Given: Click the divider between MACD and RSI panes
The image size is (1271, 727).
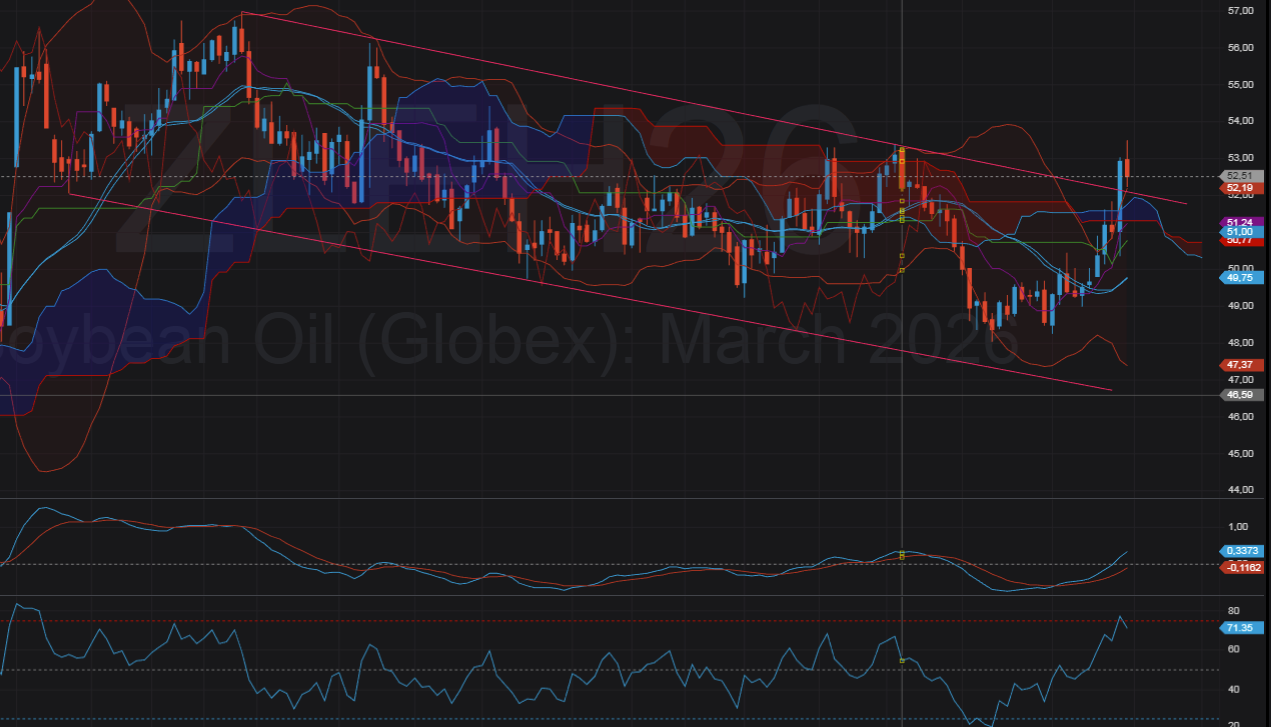Looking at the screenshot, I should coord(600,595).
